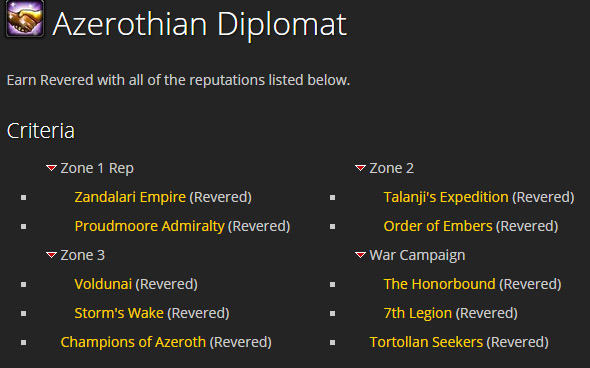The image size is (590, 368).
Task: Open the Tortollan Seekers link
Action: (426, 342)
